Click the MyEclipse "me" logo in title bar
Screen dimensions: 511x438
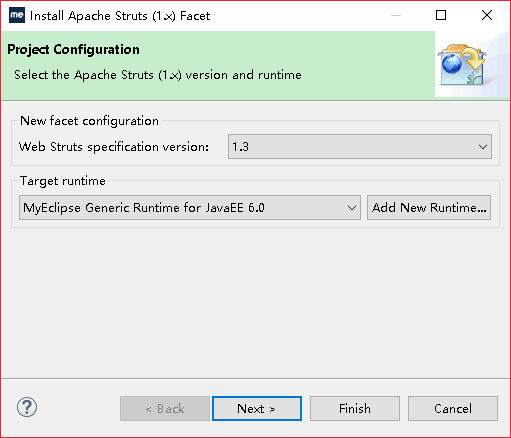tap(17, 15)
